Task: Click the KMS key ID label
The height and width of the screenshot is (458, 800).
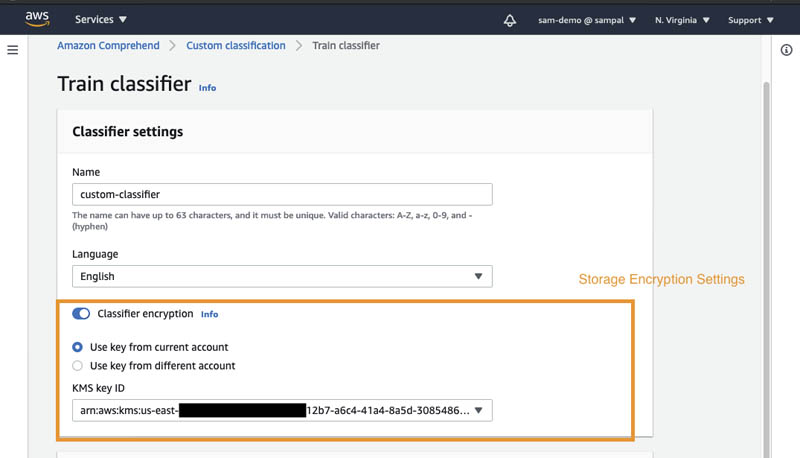Action: pos(98,388)
